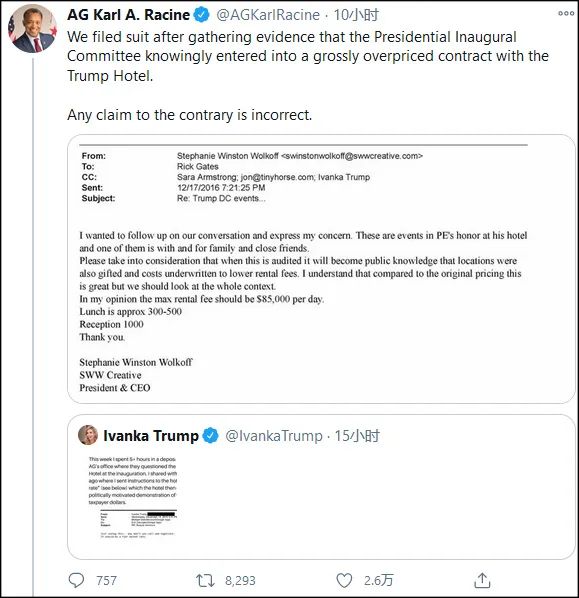Open the AG Karl A. Racine display name
Image resolution: width=579 pixels, height=598 pixels.
129,15
